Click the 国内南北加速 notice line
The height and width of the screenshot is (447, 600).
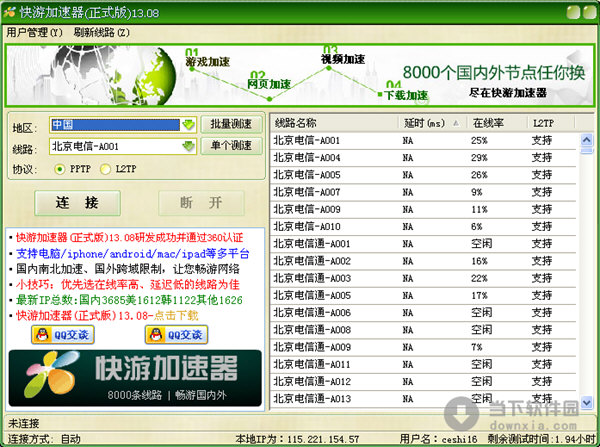click(127, 269)
